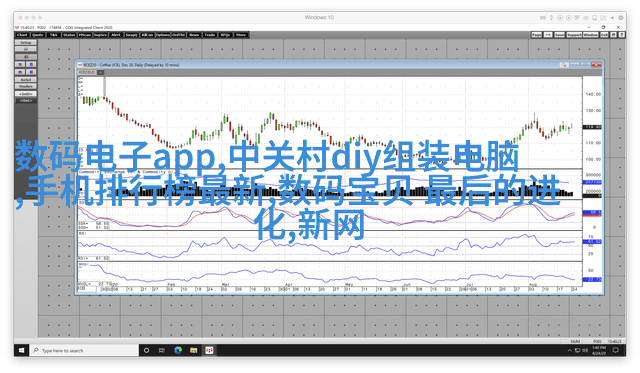Open the News toolbar button
This screenshot has height=373, width=640.
point(194,35)
